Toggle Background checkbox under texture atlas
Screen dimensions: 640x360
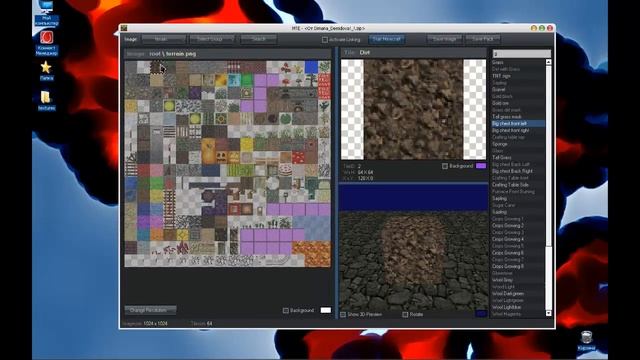286,311
